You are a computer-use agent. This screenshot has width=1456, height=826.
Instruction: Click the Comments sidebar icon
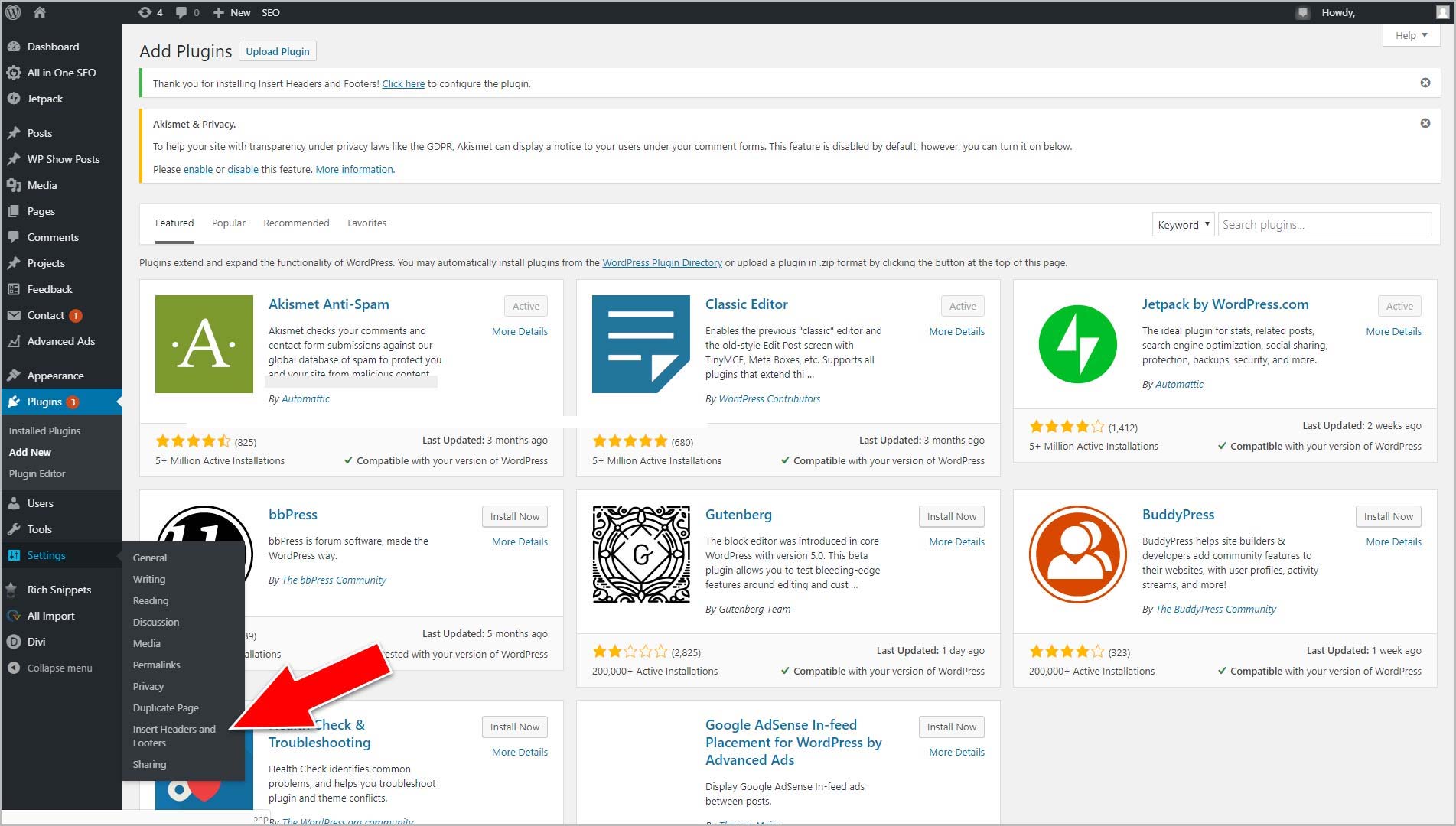13,237
